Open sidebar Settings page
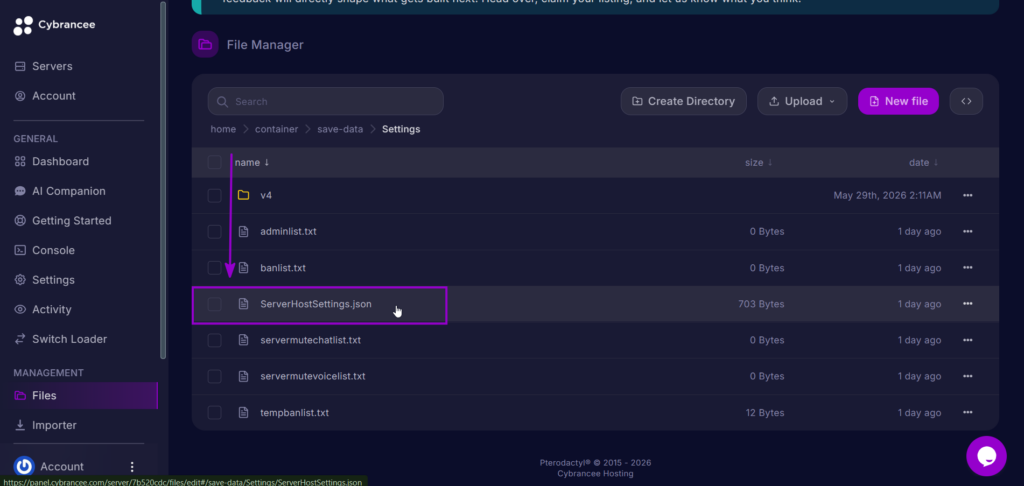Image resolution: width=1024 pixels, height=486 pixels. pyautogui.click(x=45, y=280)
